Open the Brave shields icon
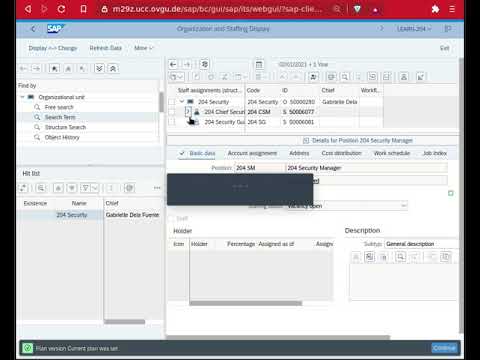 pyautogui.click(x=357, y=9)
